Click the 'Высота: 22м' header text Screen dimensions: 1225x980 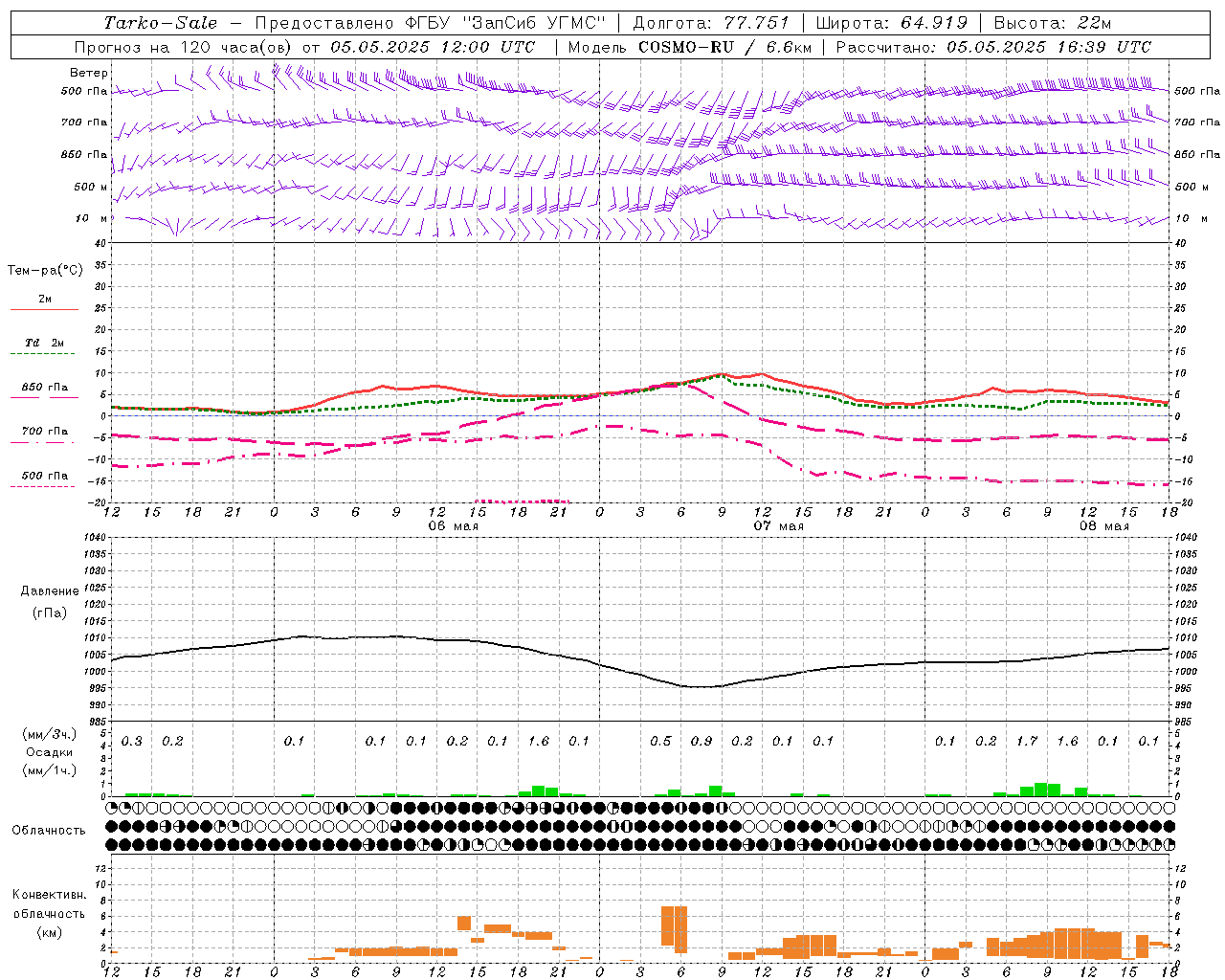coord(1053,23)
